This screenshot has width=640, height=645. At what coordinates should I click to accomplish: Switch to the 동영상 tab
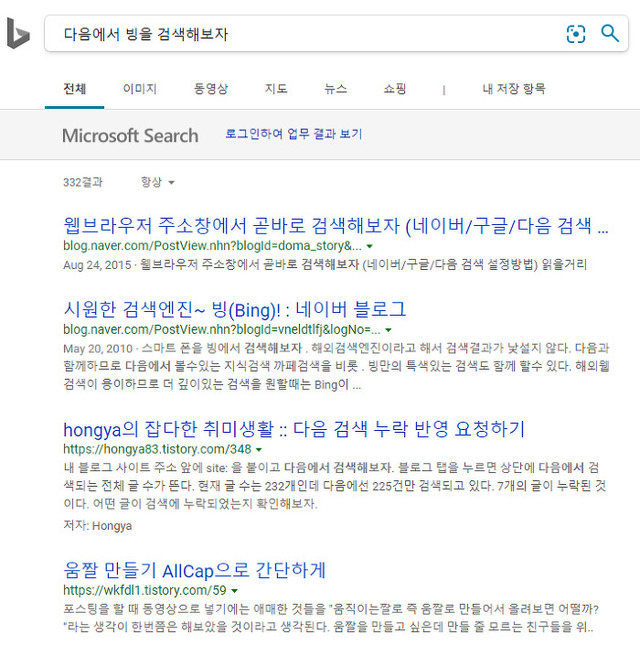point(211,89)
